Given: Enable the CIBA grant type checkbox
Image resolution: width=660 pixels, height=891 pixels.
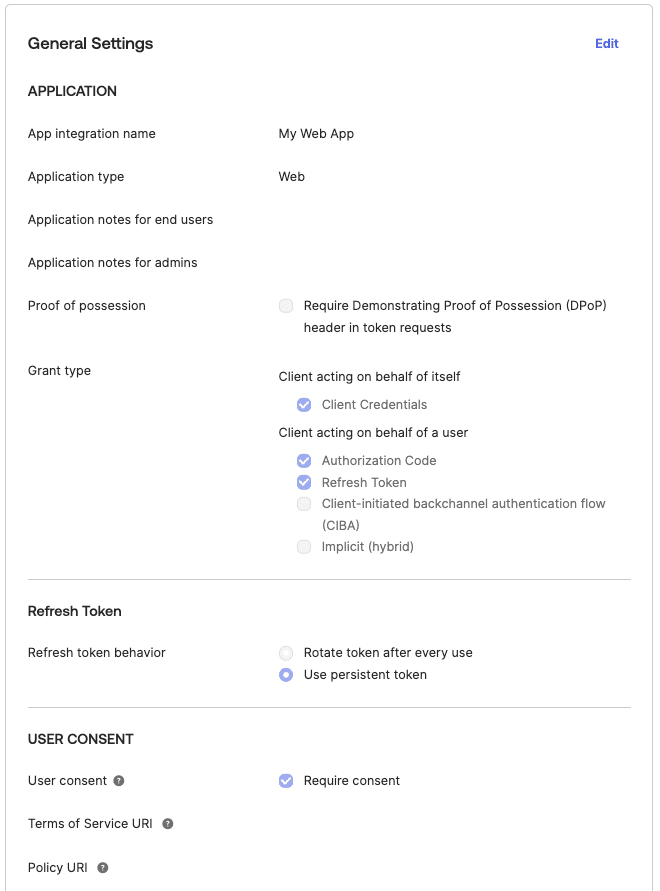Looking at the screenshot, I should 304,504.
